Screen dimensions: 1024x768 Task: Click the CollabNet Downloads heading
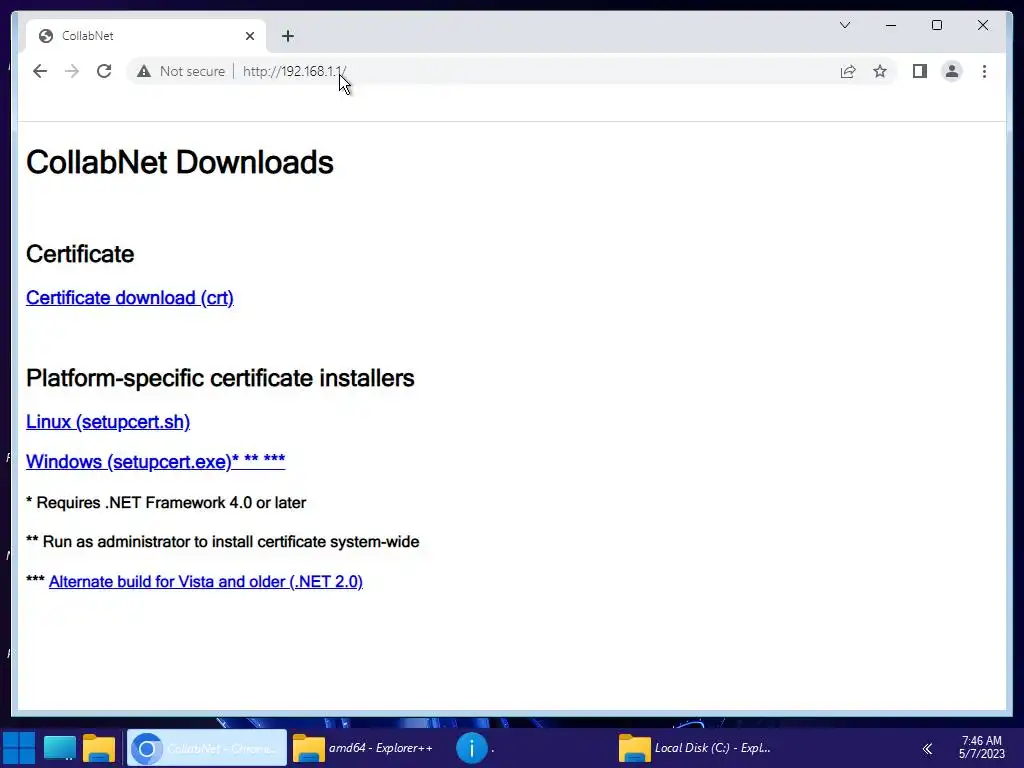click(180, 162)
